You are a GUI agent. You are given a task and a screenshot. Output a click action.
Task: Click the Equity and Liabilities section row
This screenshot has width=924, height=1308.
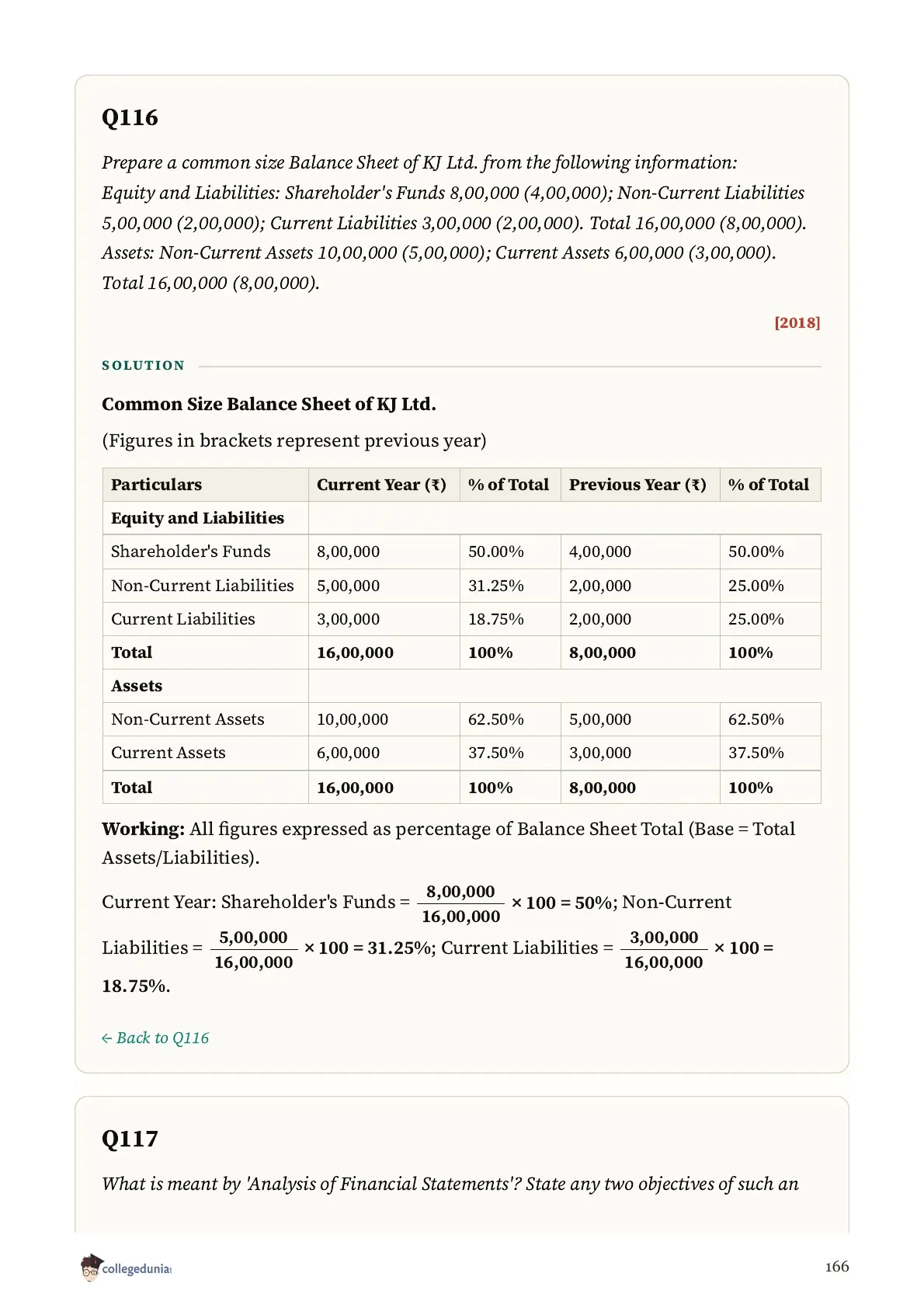461,518
